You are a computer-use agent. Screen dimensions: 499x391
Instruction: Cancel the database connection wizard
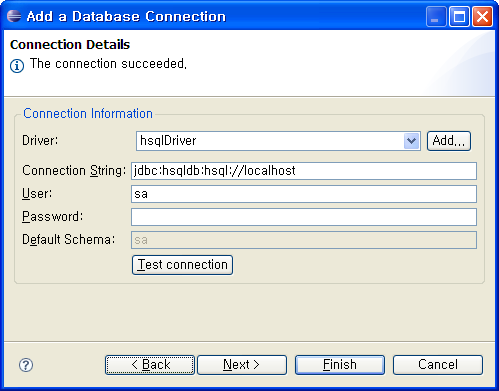click(x=438, y=365)
